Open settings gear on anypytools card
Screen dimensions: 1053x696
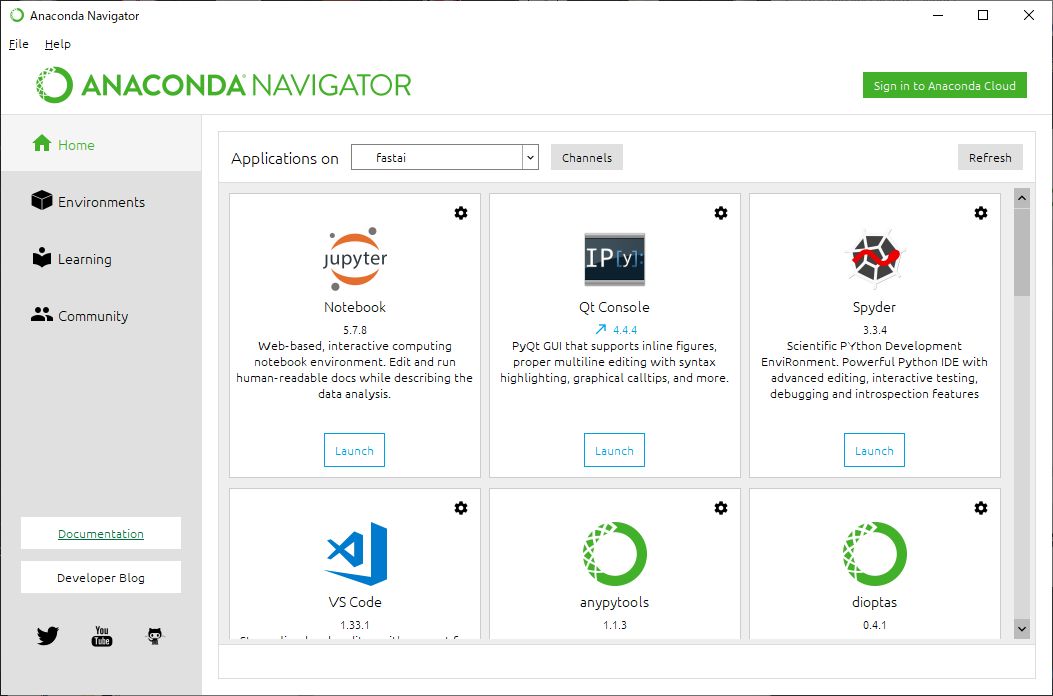pyautogui.click(x=721, y=508)
